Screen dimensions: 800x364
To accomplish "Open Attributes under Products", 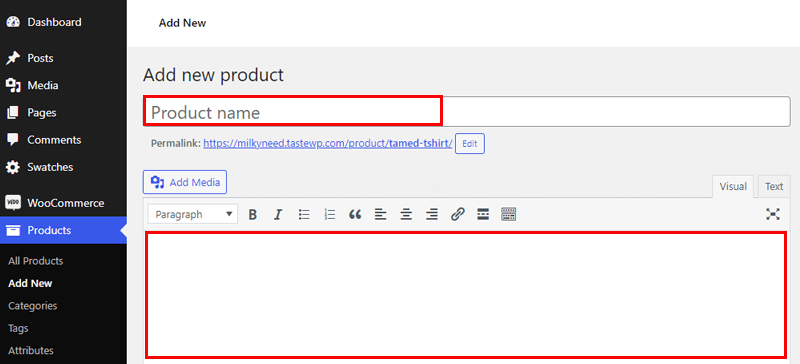I will click(x=31, y=351).
